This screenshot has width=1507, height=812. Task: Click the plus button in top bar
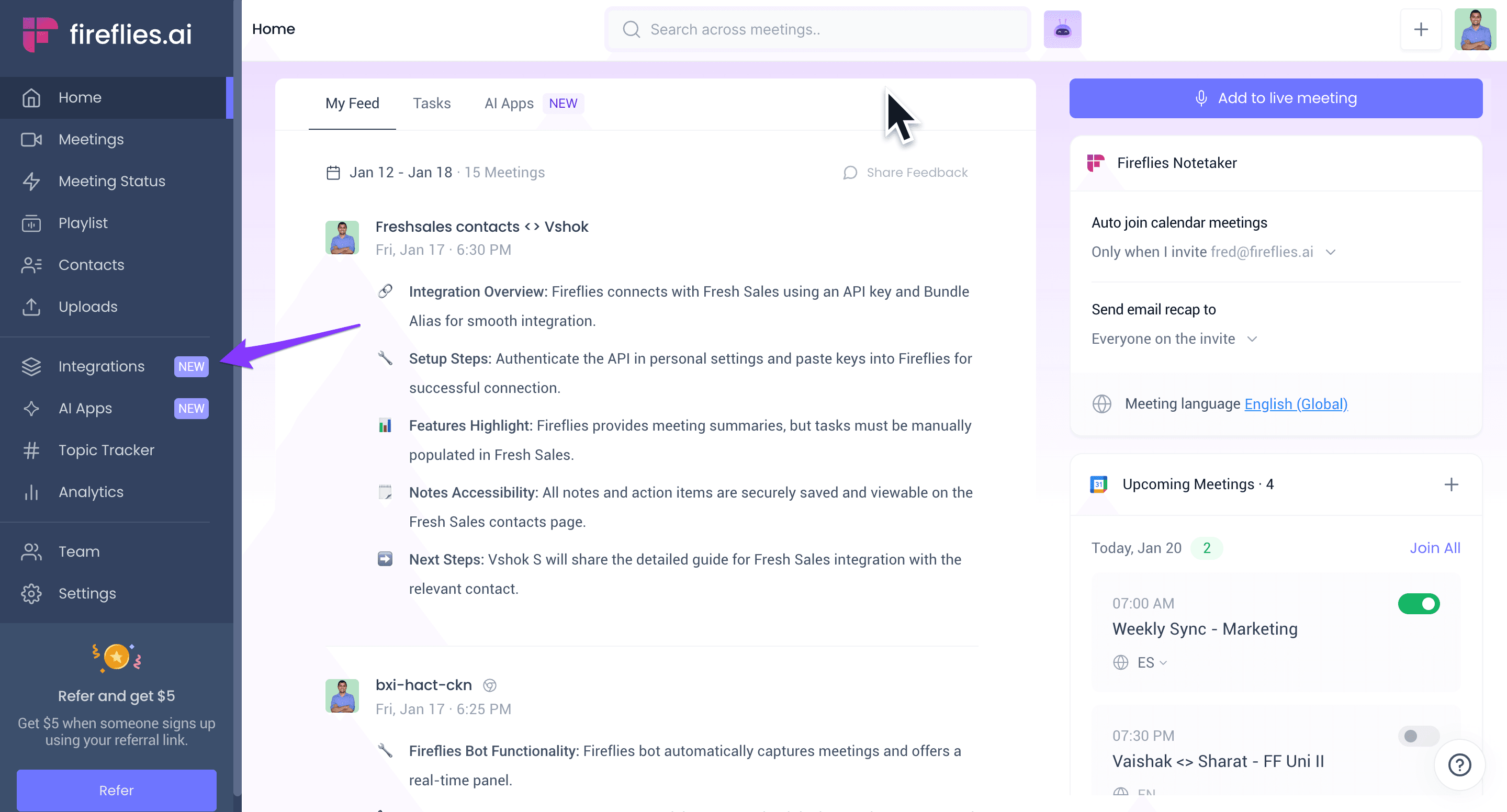coord(1421,29)
